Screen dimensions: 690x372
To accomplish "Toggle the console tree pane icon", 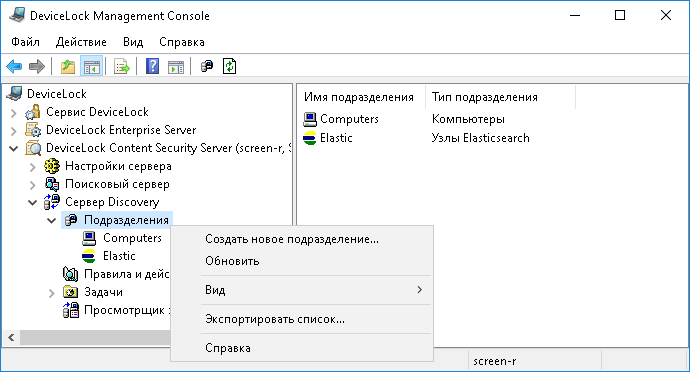I will (x=92, y=67).
